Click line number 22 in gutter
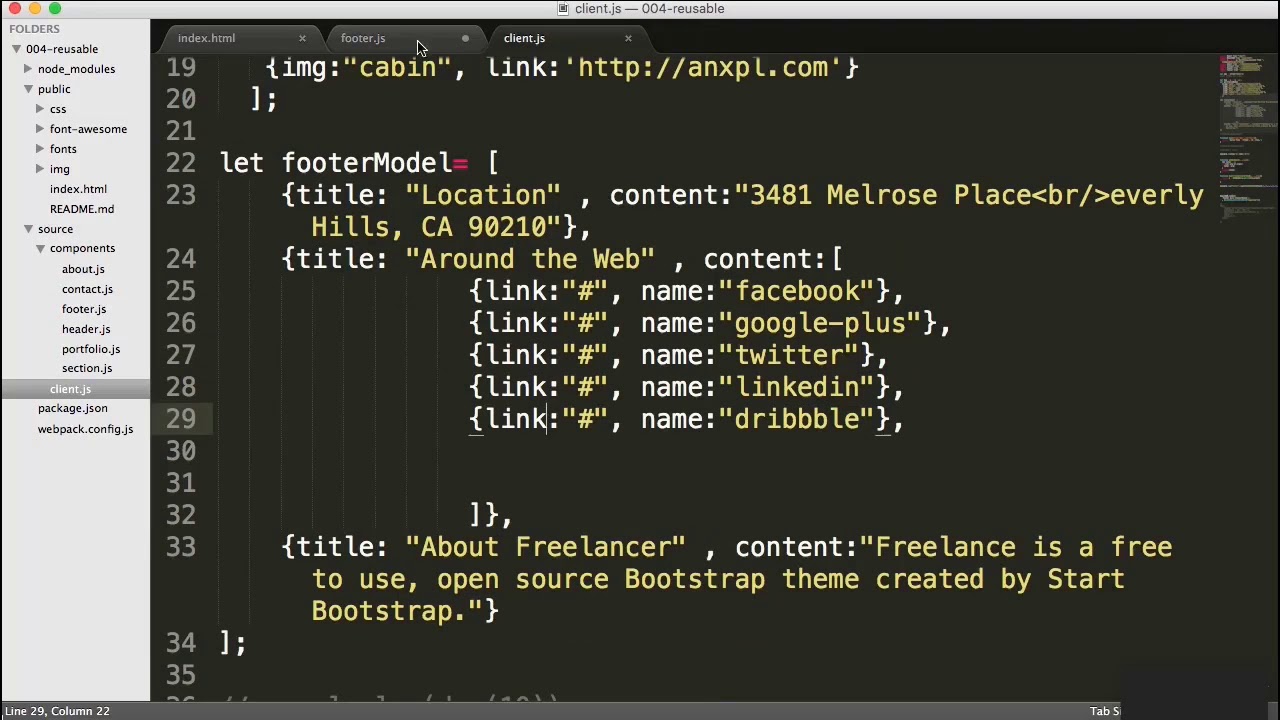 pos(181,163)
